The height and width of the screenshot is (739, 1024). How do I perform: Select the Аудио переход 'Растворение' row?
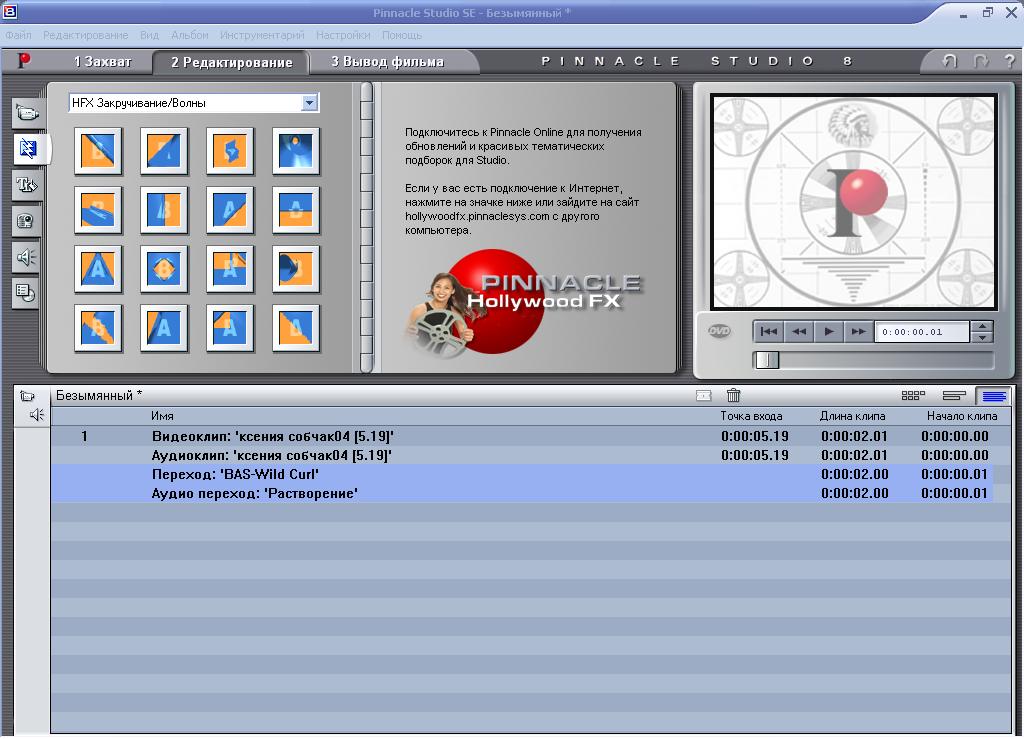click(531, 493)
